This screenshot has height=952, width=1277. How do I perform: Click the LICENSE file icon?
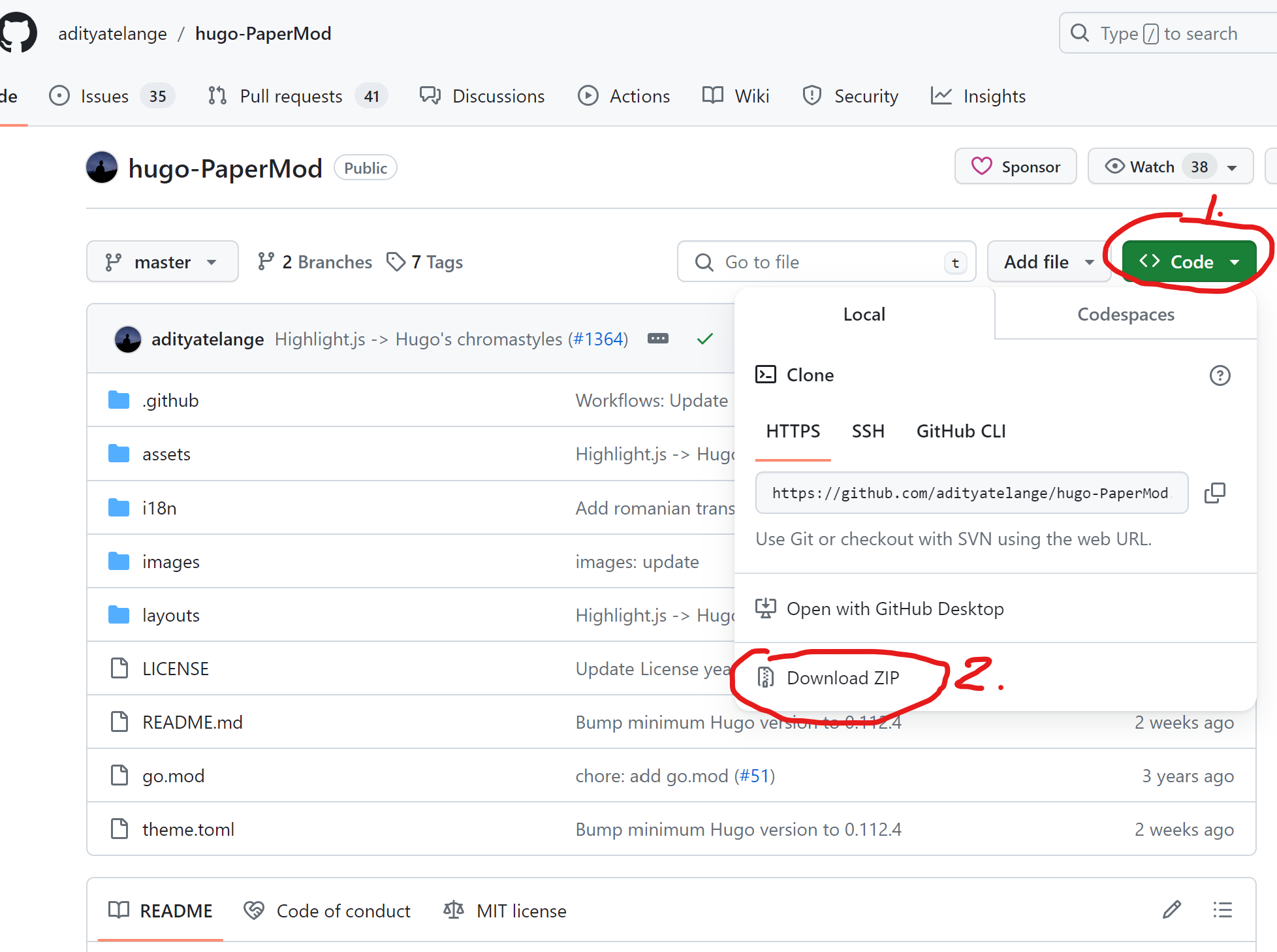119,668
